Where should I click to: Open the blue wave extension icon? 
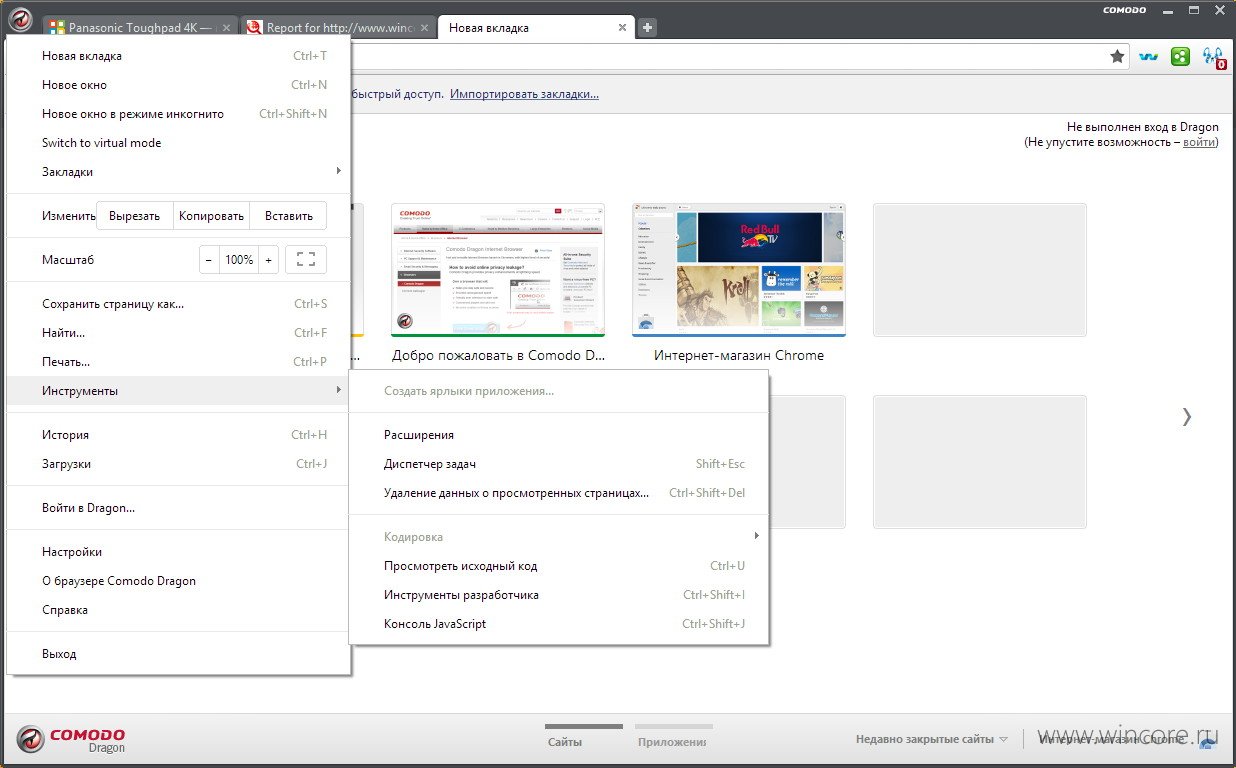click(x=1149, y=57)
